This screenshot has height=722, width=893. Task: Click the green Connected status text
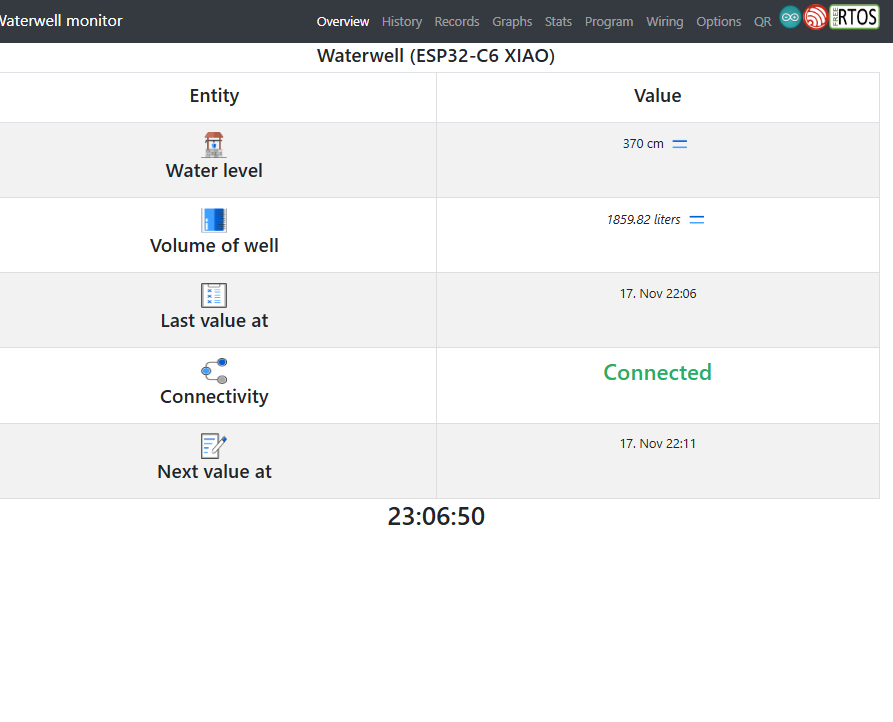(x=657, y=373)
